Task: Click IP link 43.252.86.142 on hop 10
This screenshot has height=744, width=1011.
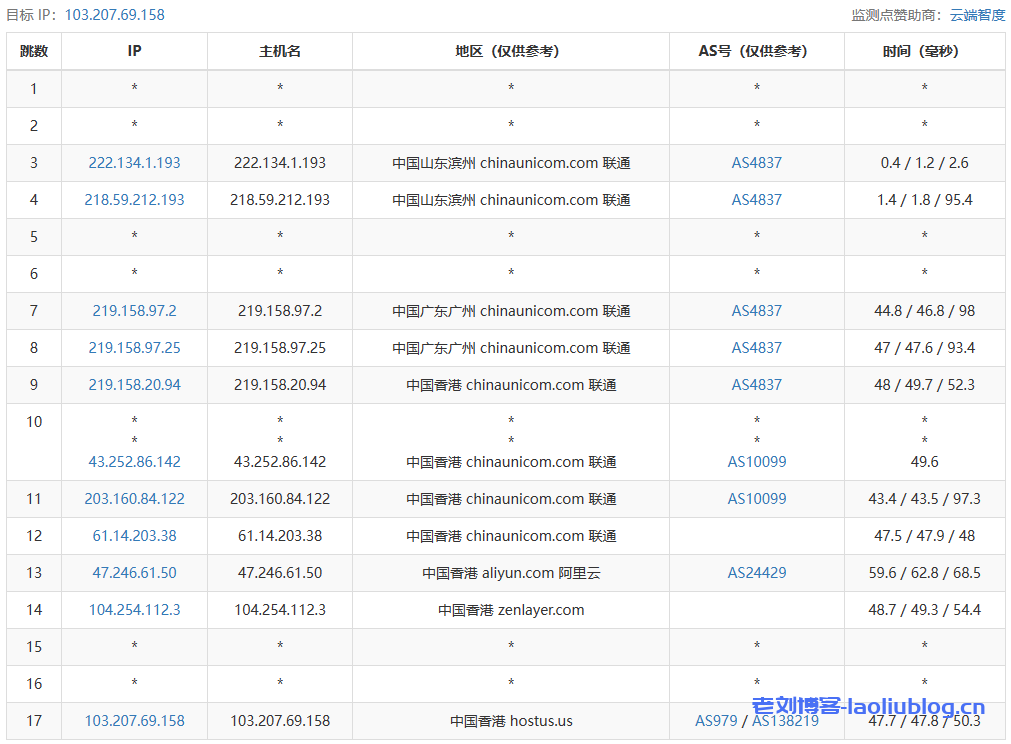Action: pyautogui.click(x=133, y=461)
